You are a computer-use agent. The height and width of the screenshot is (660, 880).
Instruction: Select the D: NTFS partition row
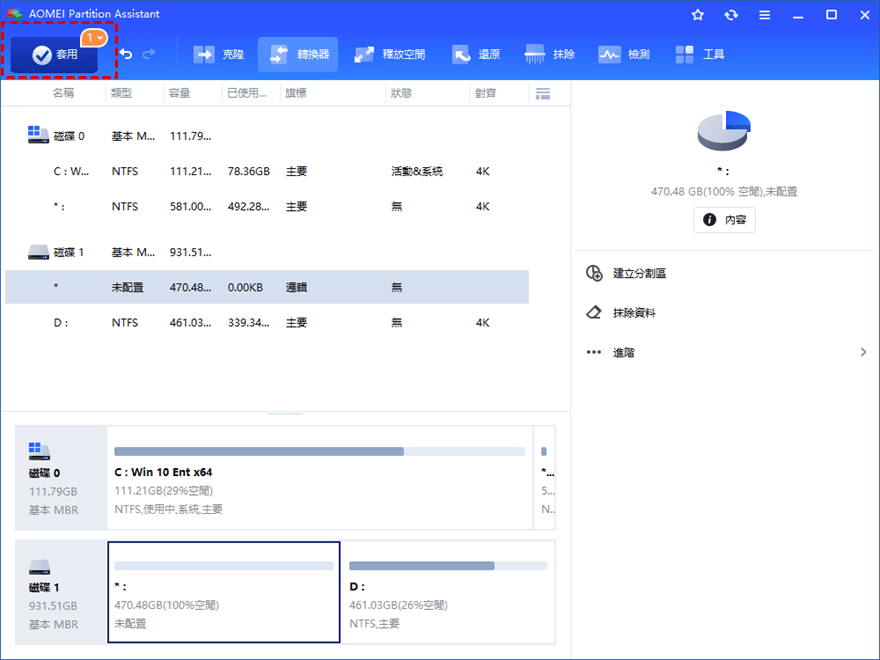point(266,323)
